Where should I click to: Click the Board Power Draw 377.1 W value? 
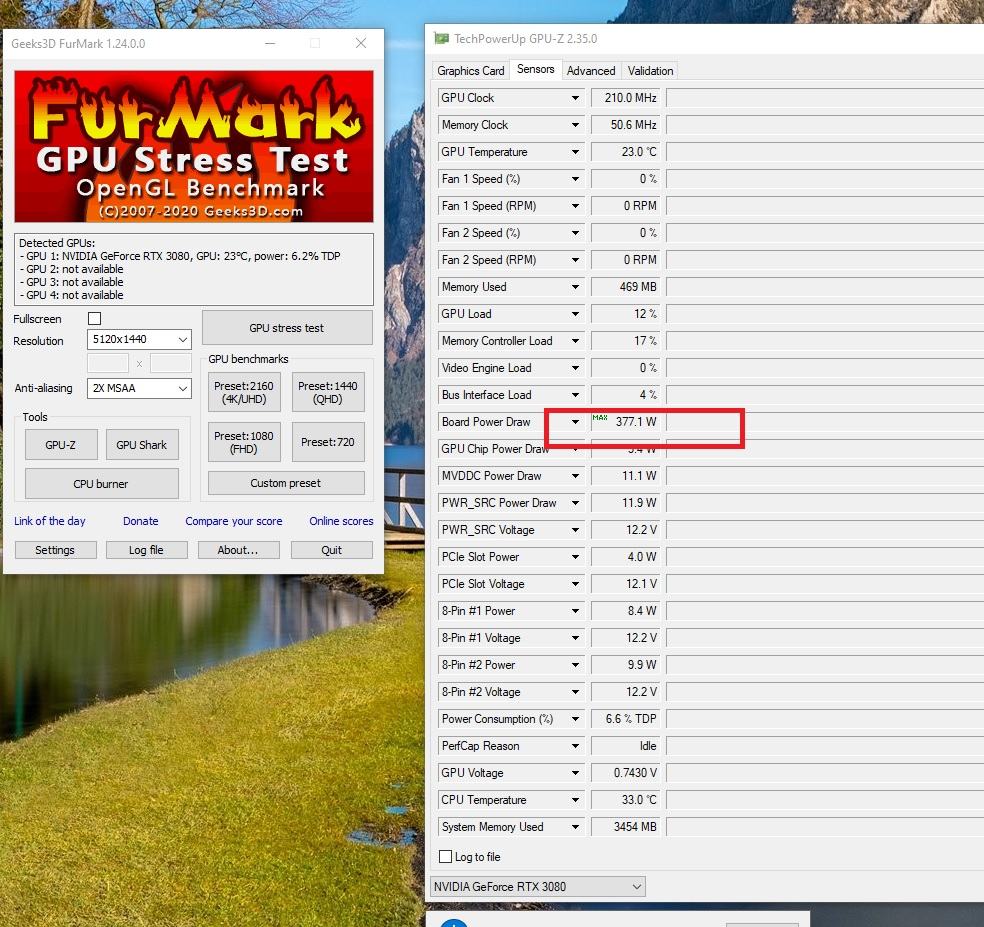[x=626, y=422]
